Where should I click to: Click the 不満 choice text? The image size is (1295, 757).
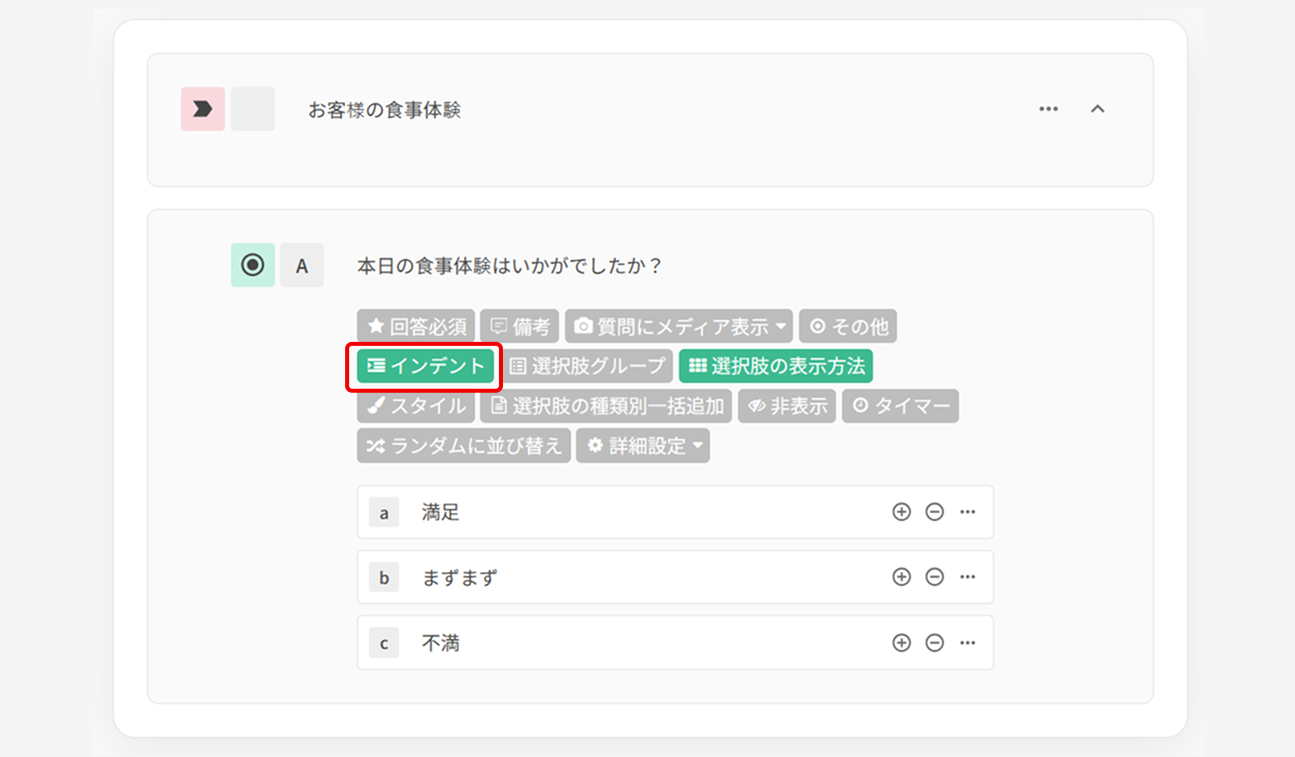point(441,644)
